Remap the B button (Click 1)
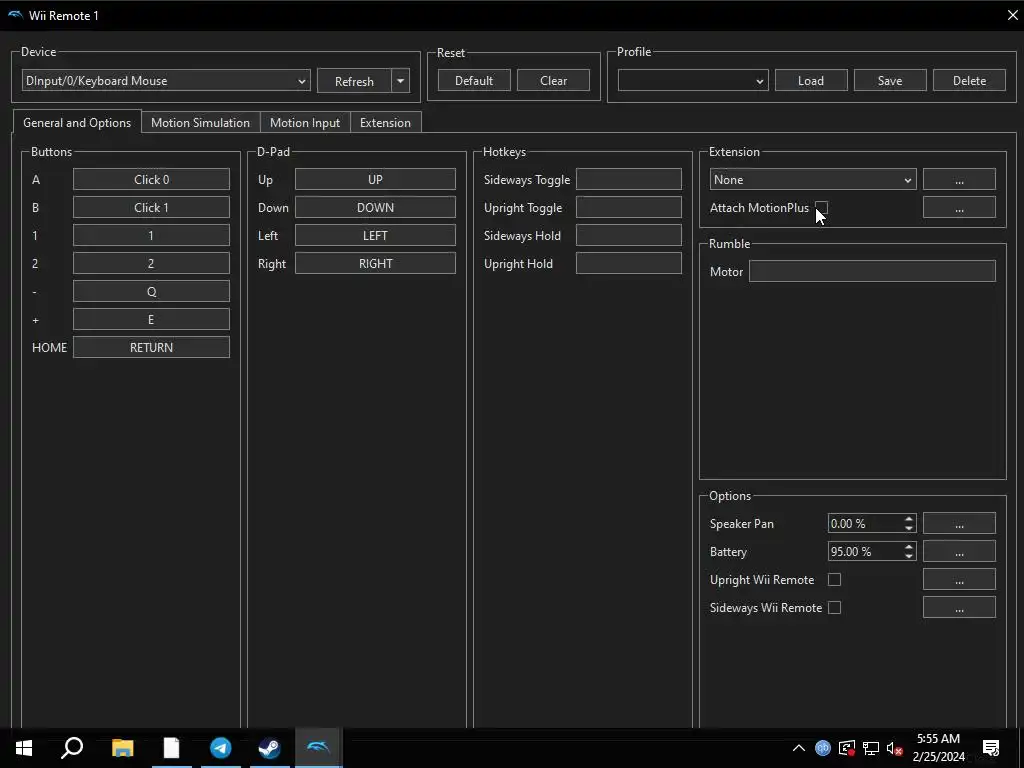The width and height of the screenshot is (1024, 768). [152, 208]
